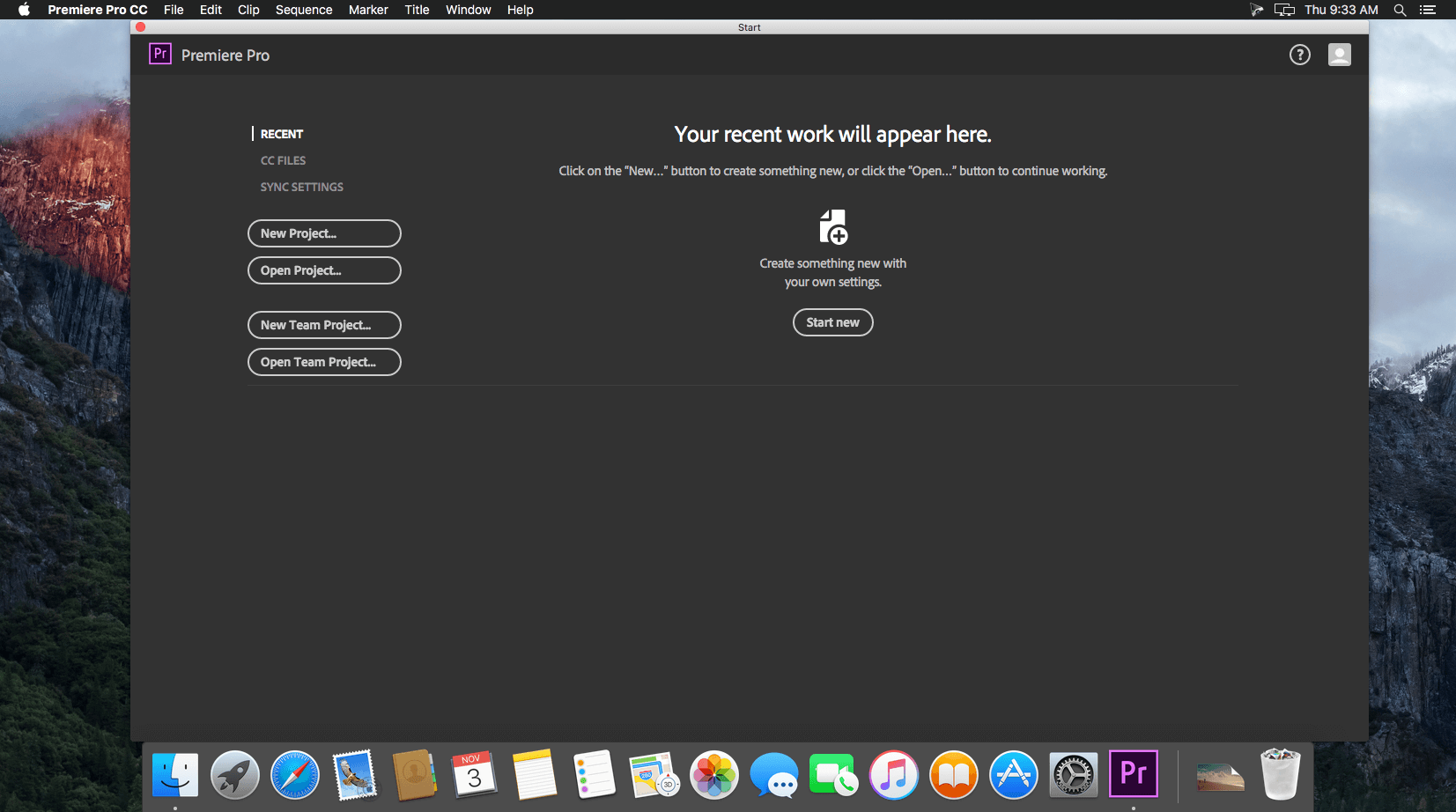1456x812 pixels.
Task: Click the Thu 9:33 AM clock
Action: (1341, 10)
